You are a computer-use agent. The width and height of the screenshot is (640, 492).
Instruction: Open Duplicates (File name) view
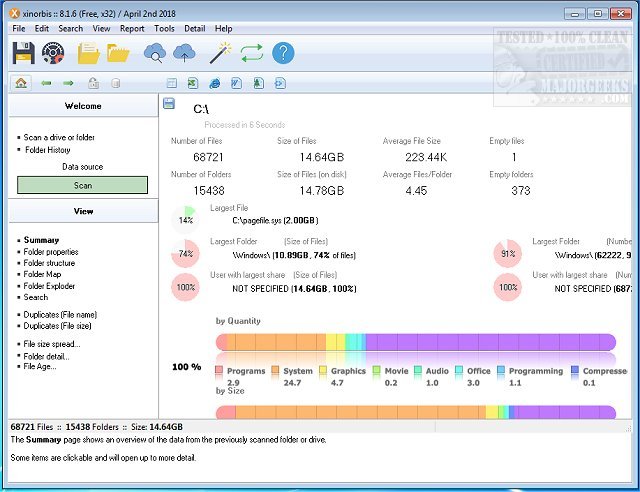[x=60, y=314]
